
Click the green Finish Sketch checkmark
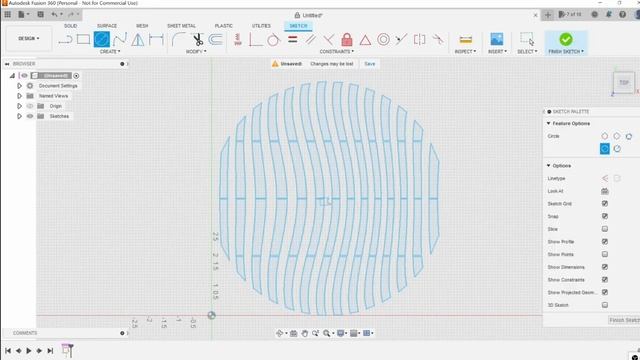(x=566, y=39)
